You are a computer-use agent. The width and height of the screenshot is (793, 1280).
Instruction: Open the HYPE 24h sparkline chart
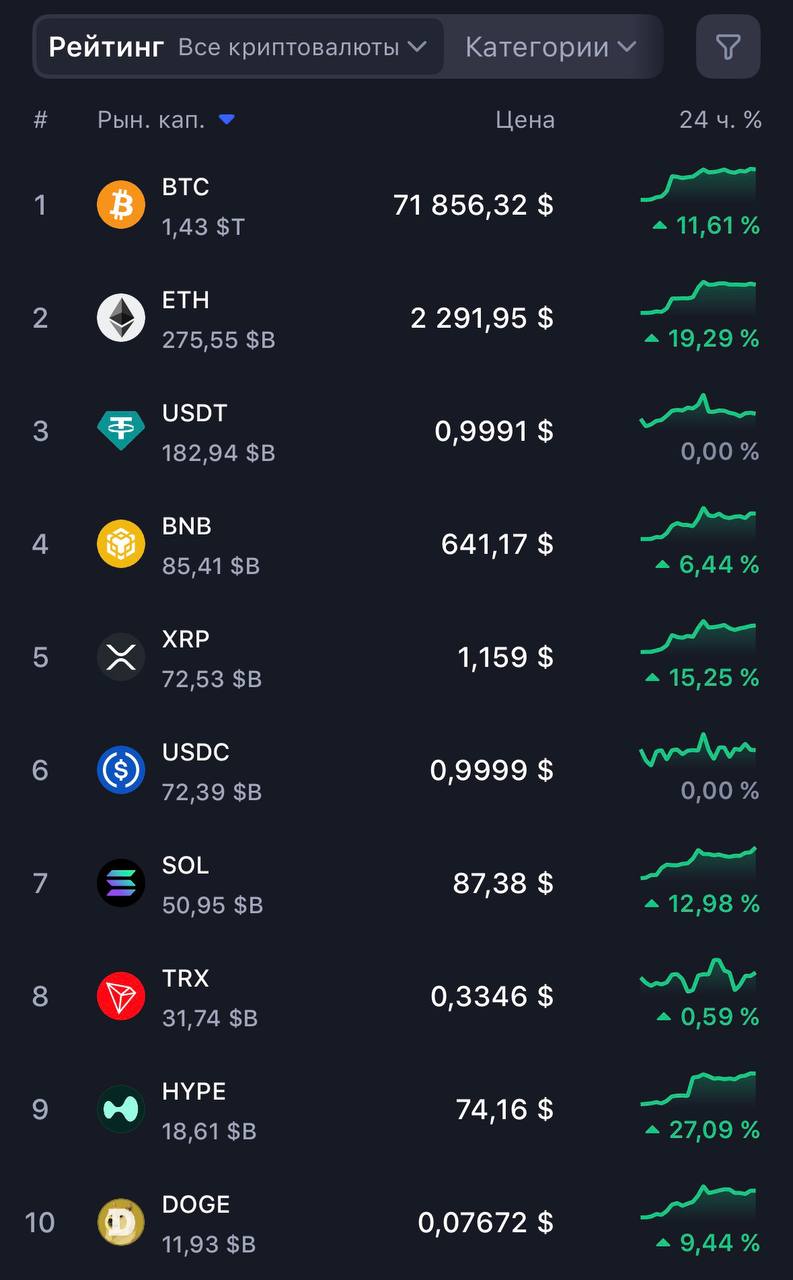point(698,1089)
